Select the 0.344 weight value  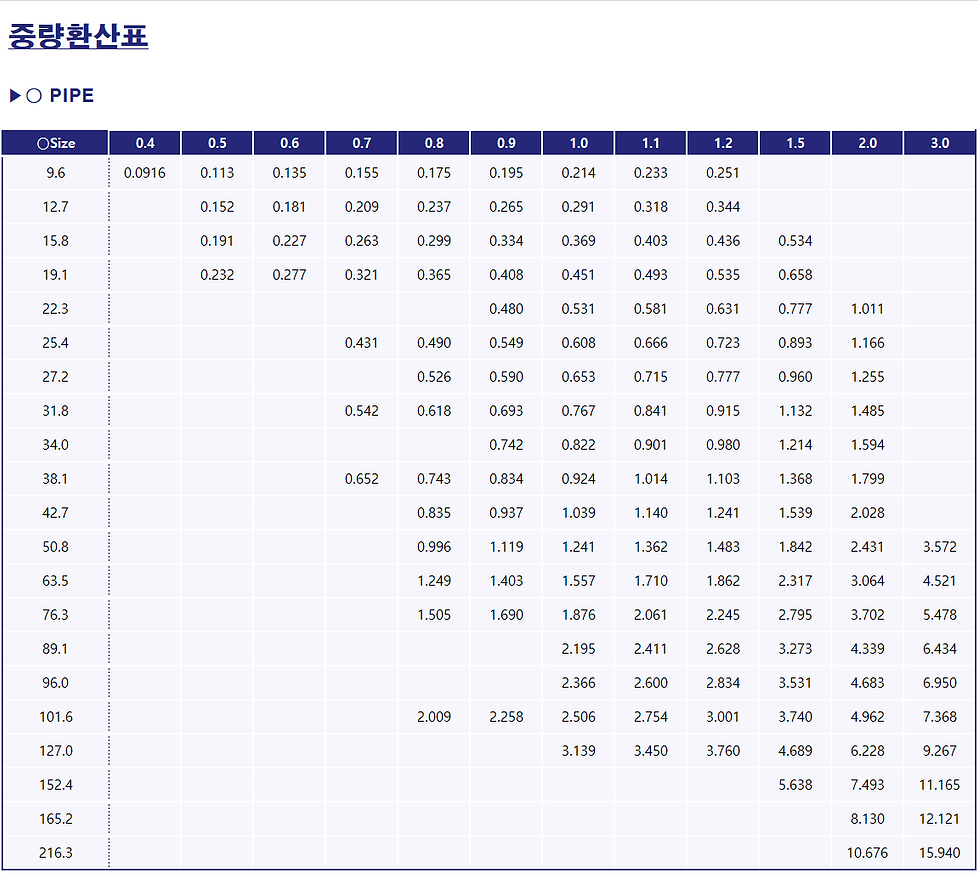click(723, 207)
